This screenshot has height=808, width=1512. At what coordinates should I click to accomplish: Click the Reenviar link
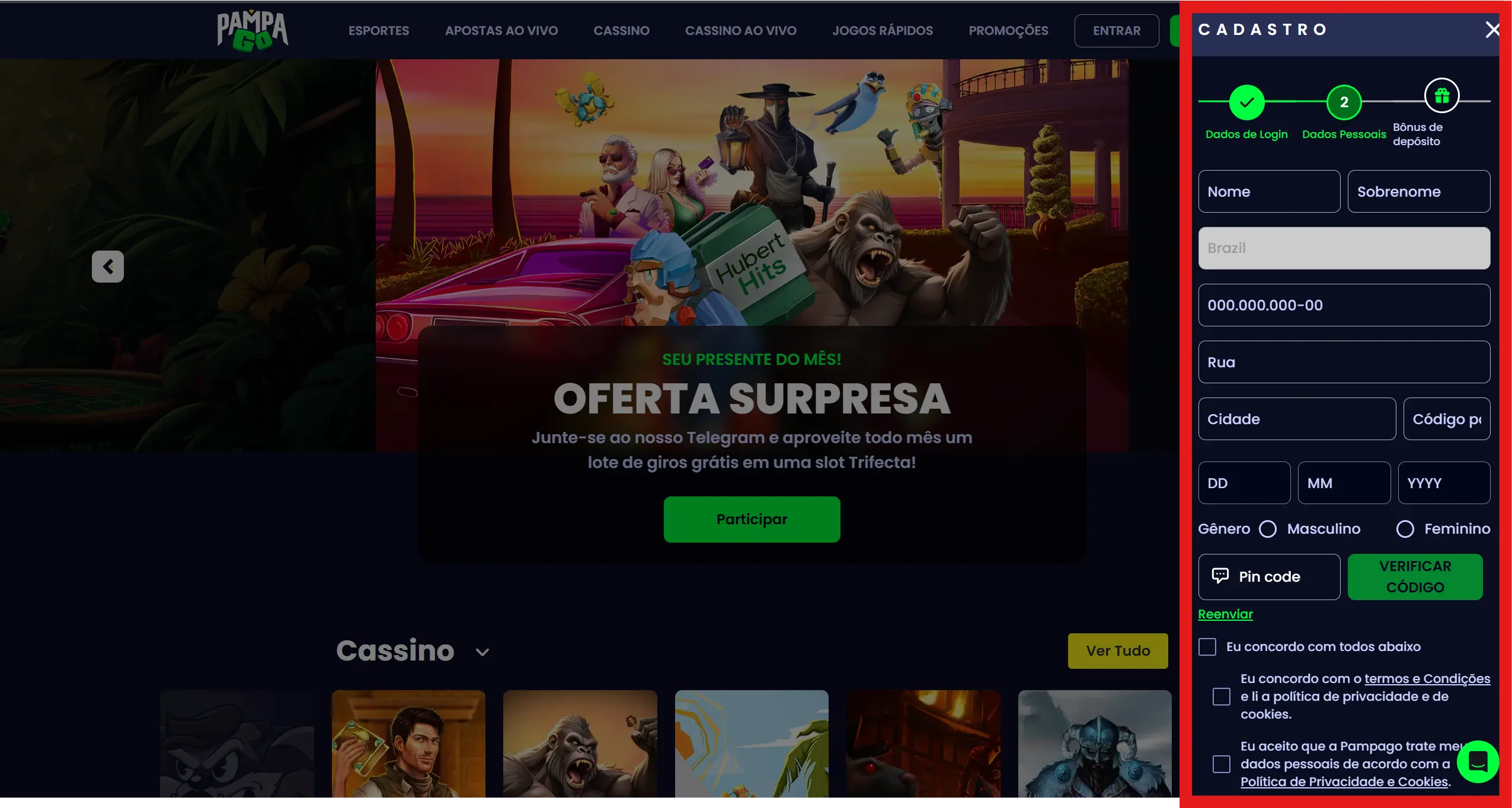(1225, 614)
